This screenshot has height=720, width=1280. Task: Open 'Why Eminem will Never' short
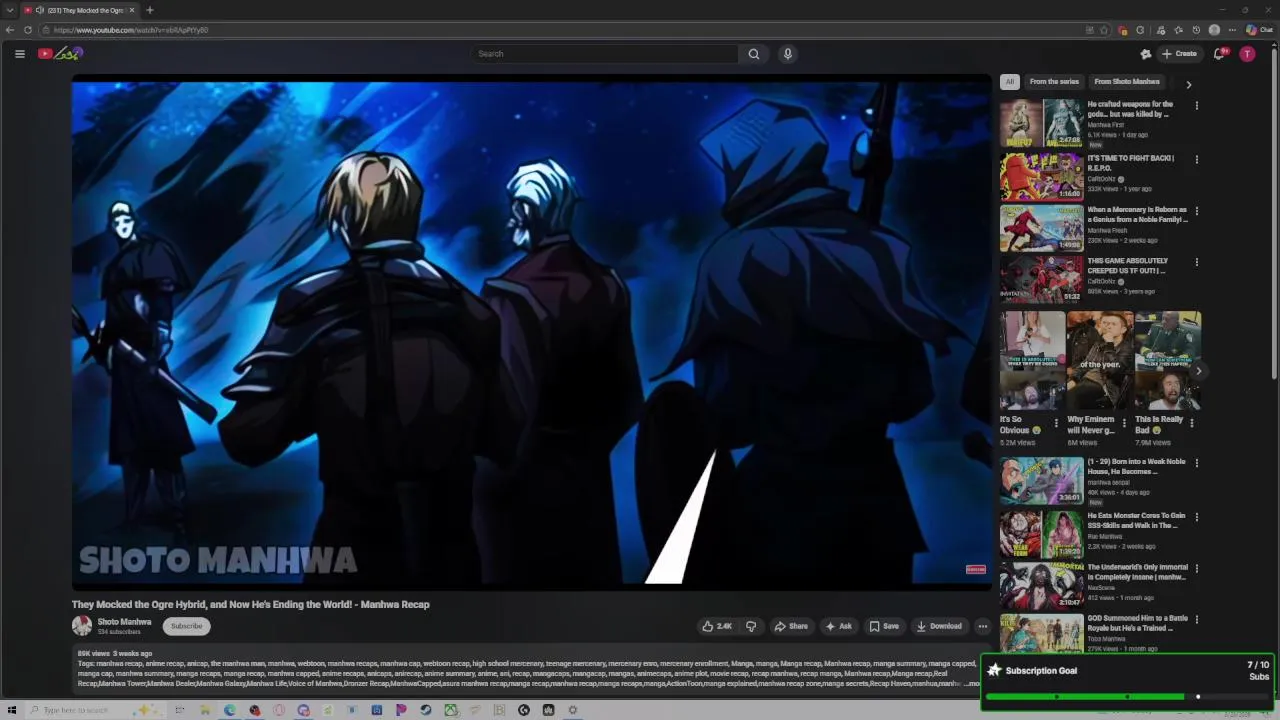point(1100,361)
